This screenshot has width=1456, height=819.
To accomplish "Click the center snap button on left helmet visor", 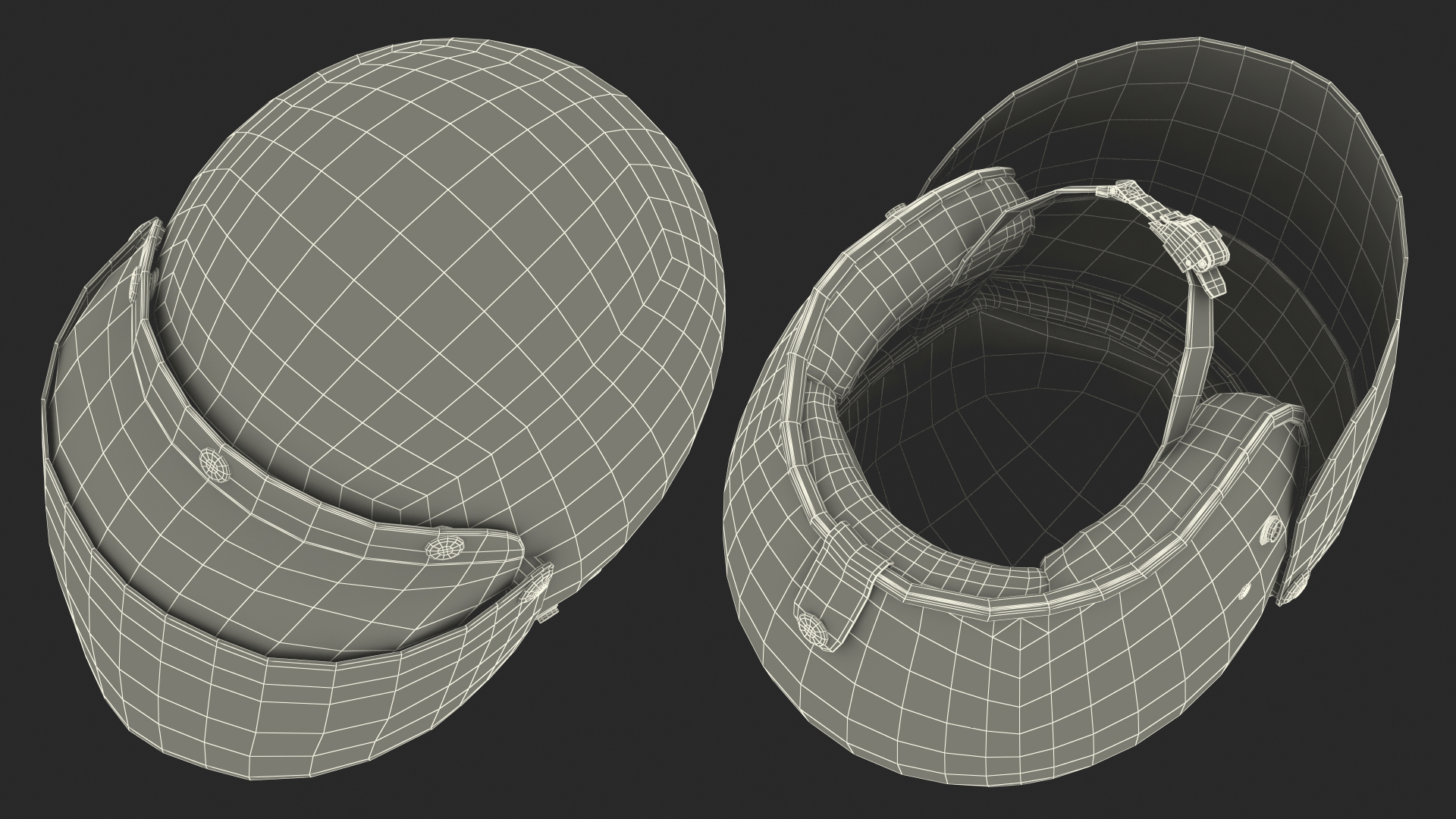I will pyautogui.click(x=216, y=463).
